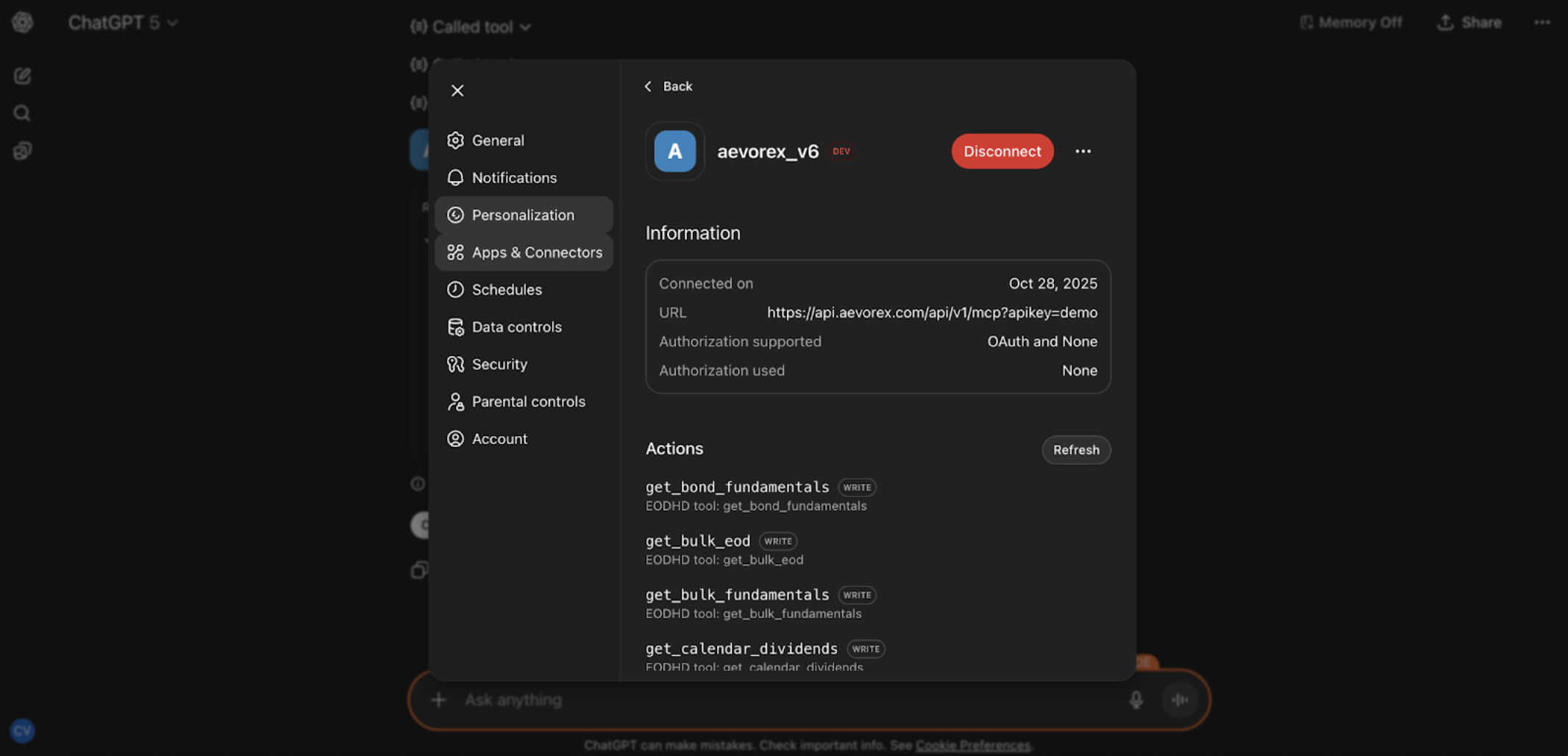Click the Security settings icon
The width and height of the screenshot is (1568, 756).
tap(456, 364)
